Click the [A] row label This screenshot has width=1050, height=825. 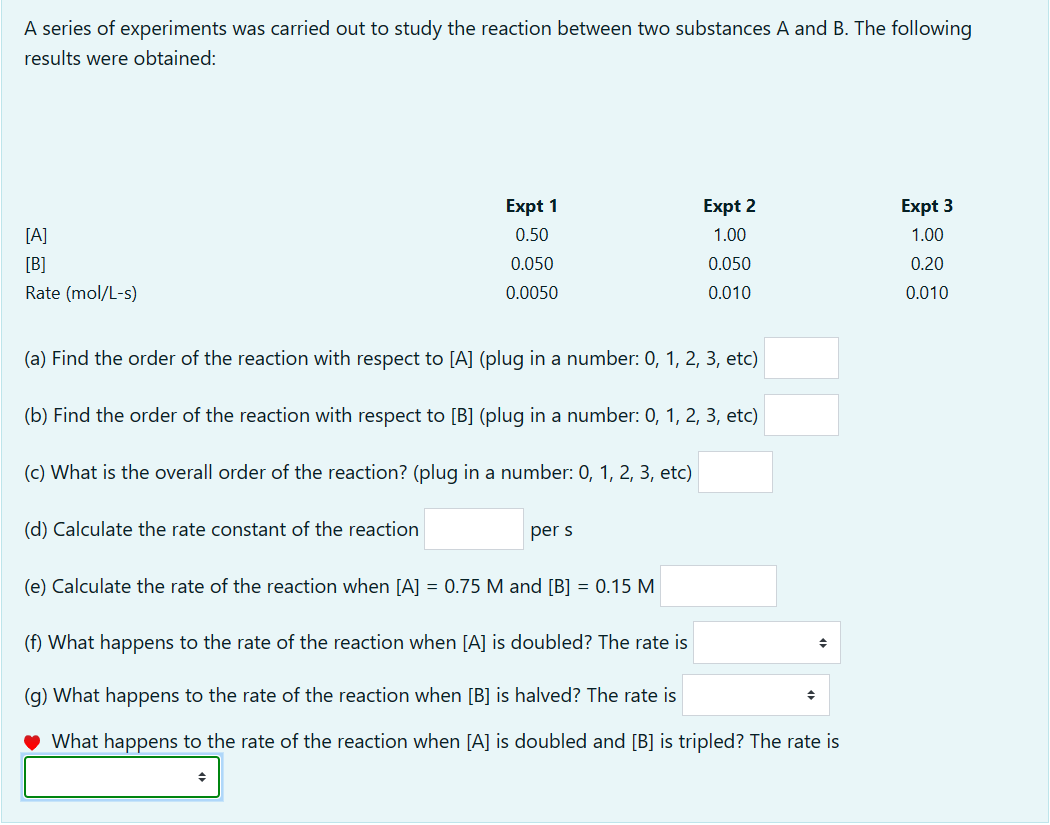point(34,234)
